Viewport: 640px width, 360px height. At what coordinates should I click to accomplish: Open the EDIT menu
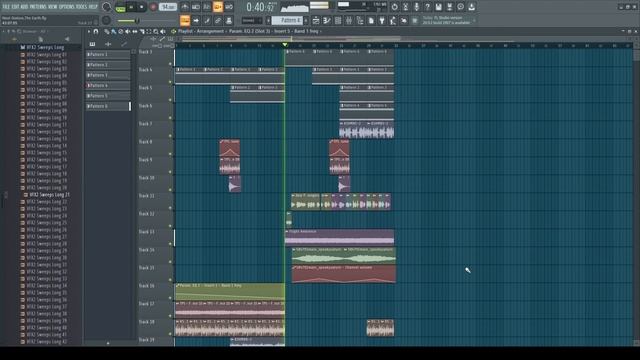pos(15,7)
